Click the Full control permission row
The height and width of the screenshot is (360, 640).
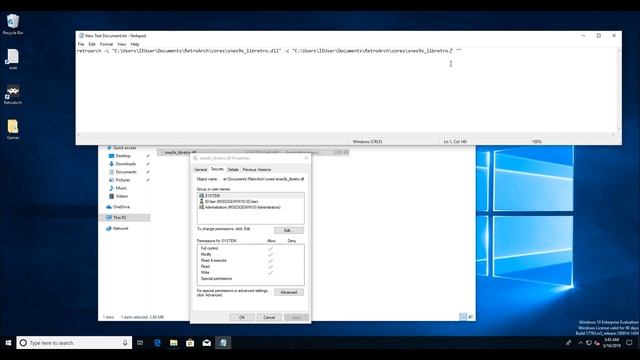coord(251,248)
